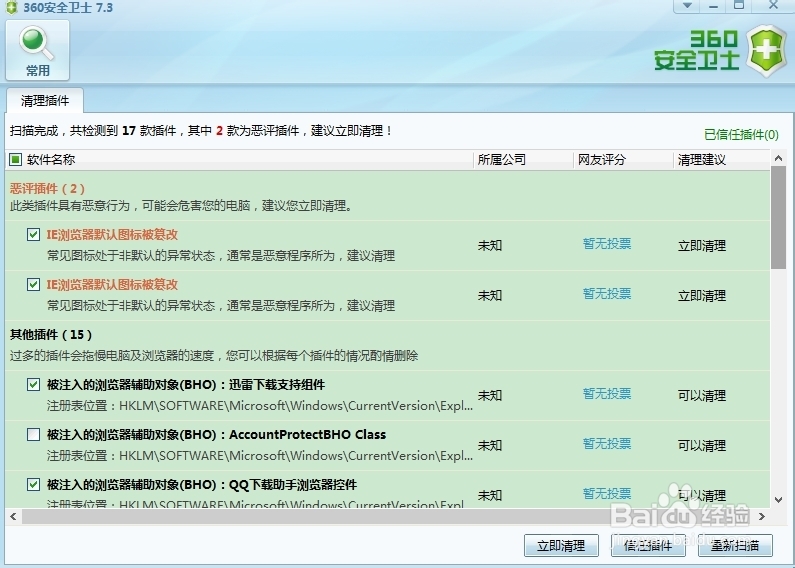Screen dimensions: 795x568
Task: Uncheck the first IE浏览器默认图标被篡改 item
Action: click(33, 235)
